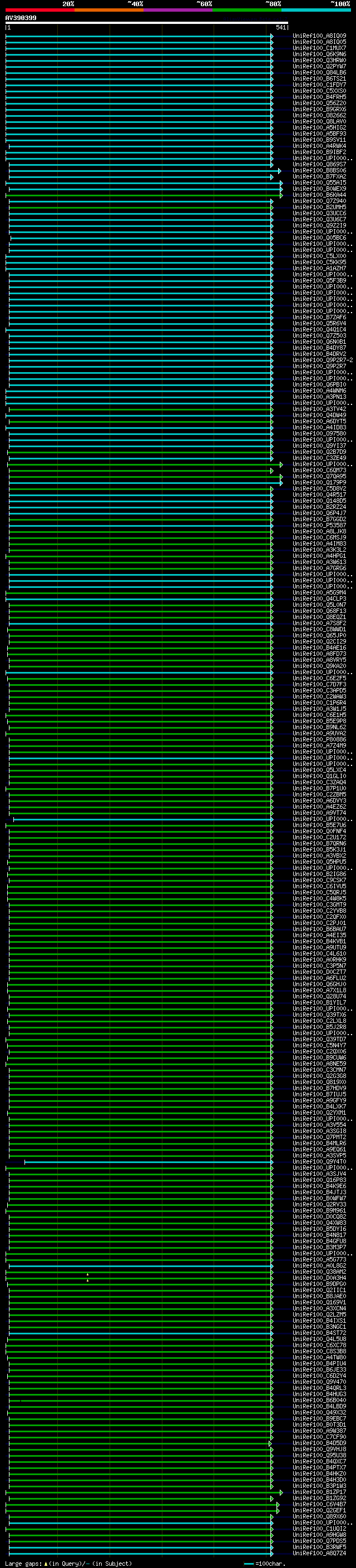Click label UniRef100_A9VT74
The width and height of the screenshot is (356, 1568).
319,813
